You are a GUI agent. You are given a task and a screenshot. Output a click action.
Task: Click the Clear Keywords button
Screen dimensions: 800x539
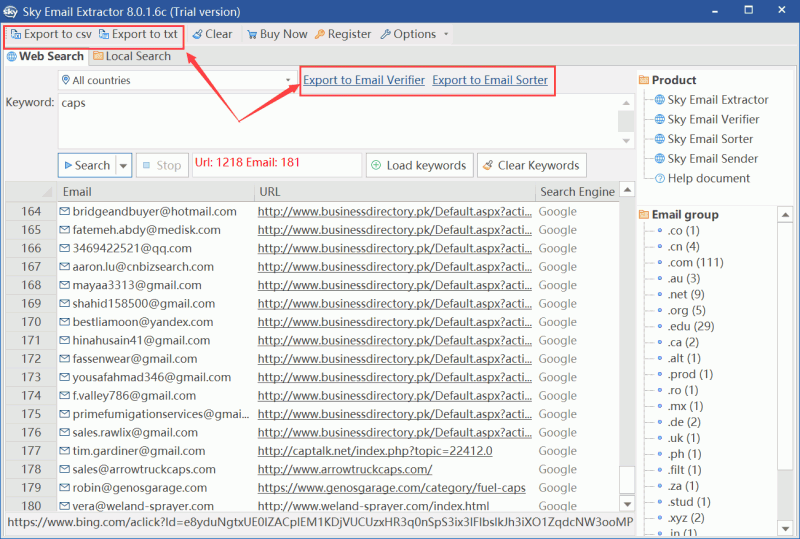tap(532, 165)
